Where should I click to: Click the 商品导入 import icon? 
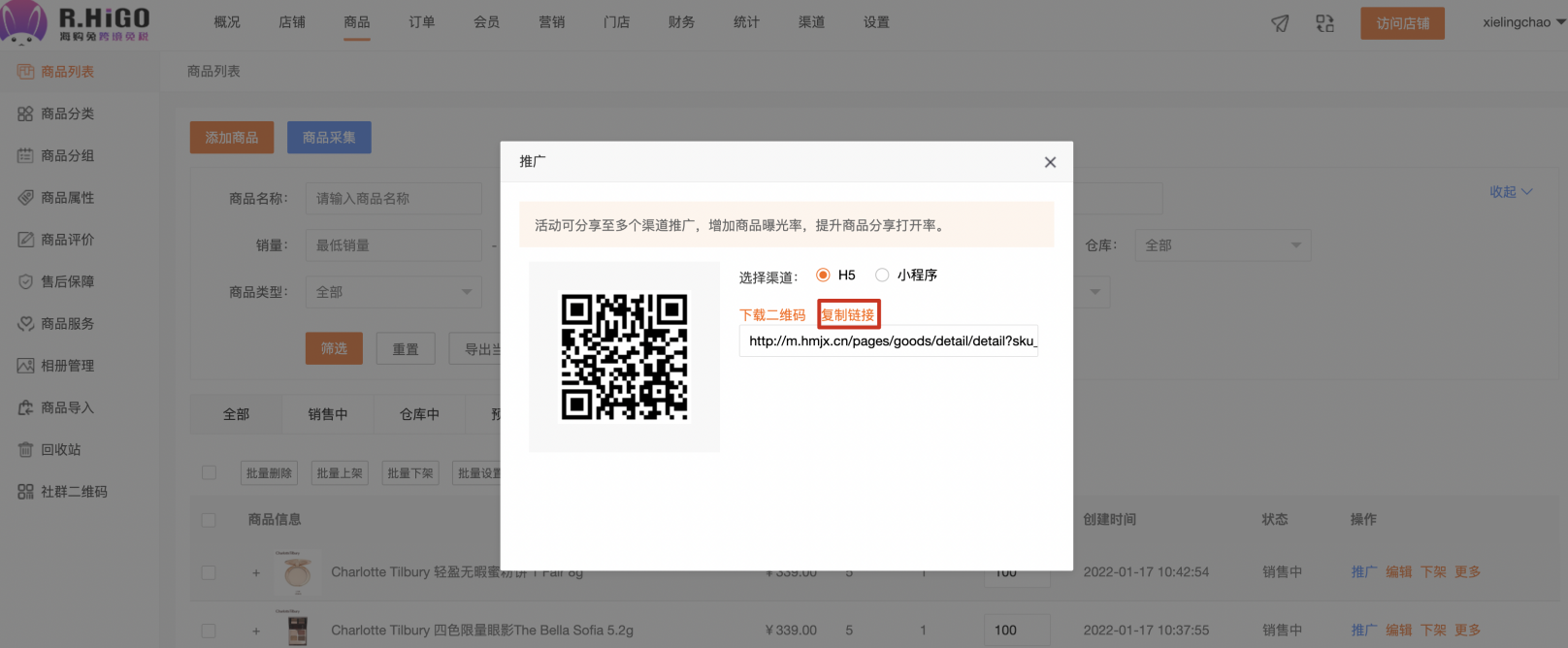25,407
